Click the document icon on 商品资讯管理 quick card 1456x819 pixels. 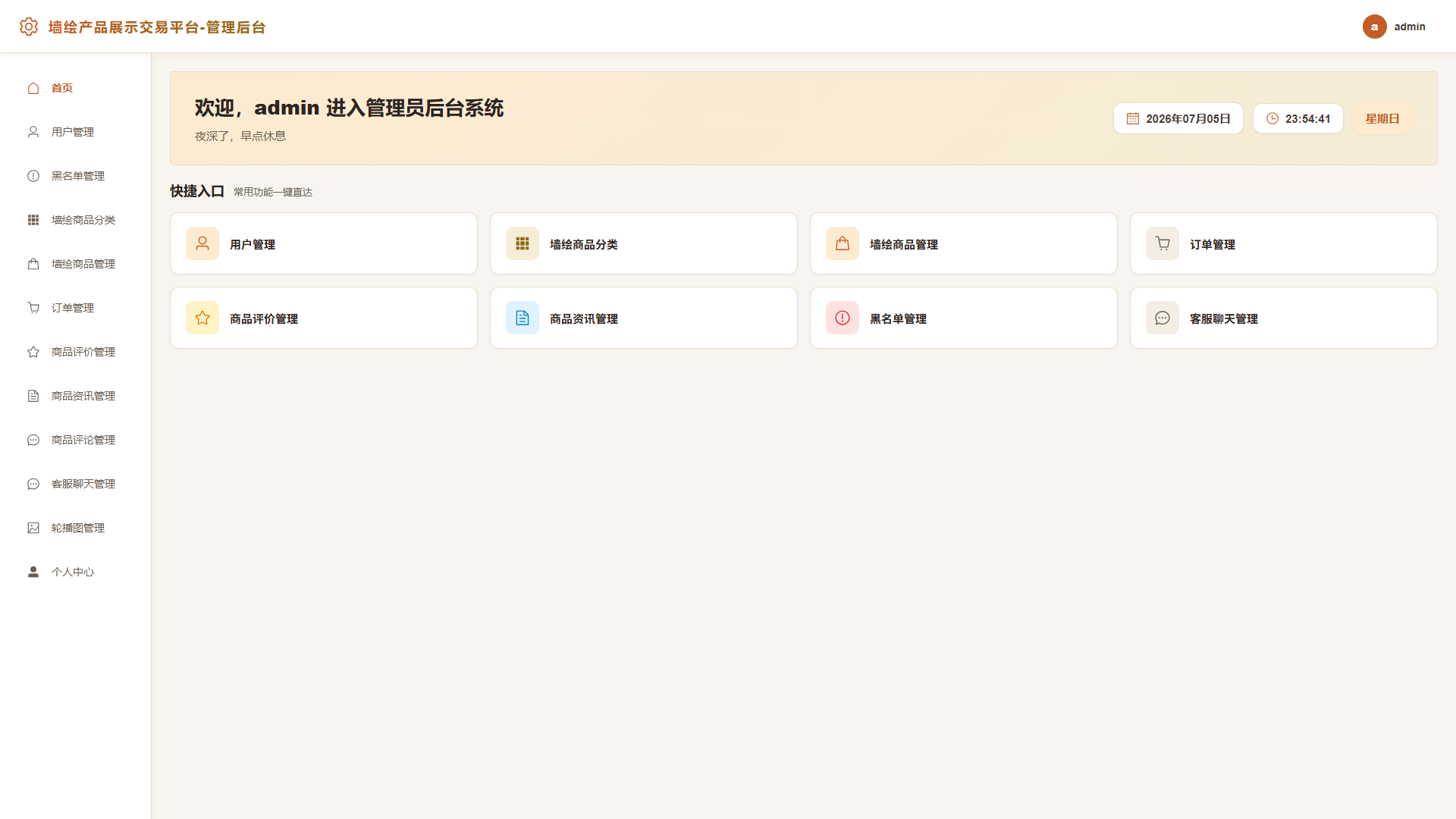[x=522, y=318]
